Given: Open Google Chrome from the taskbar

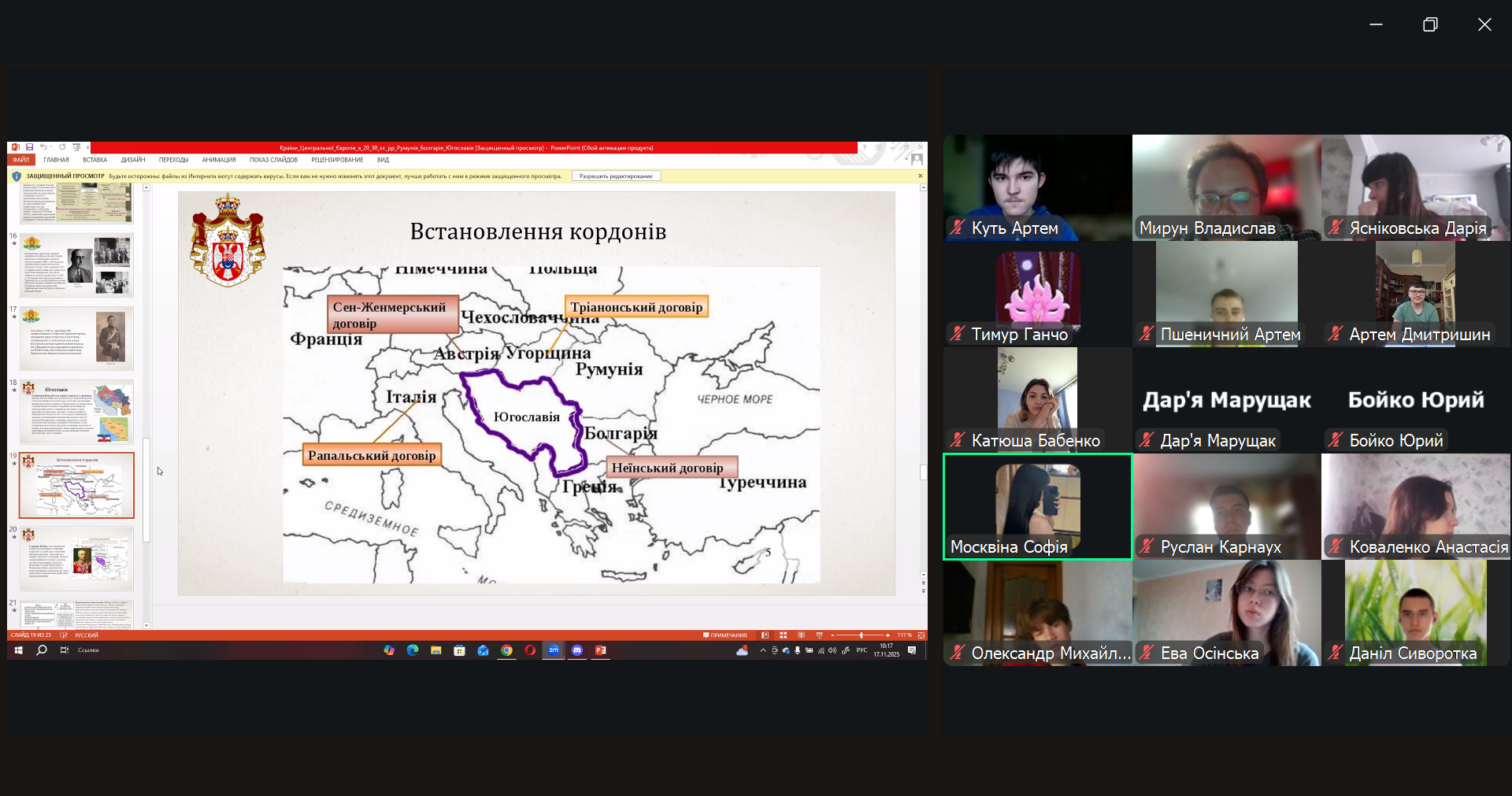Looking at the screenshot, I should 506,650.
